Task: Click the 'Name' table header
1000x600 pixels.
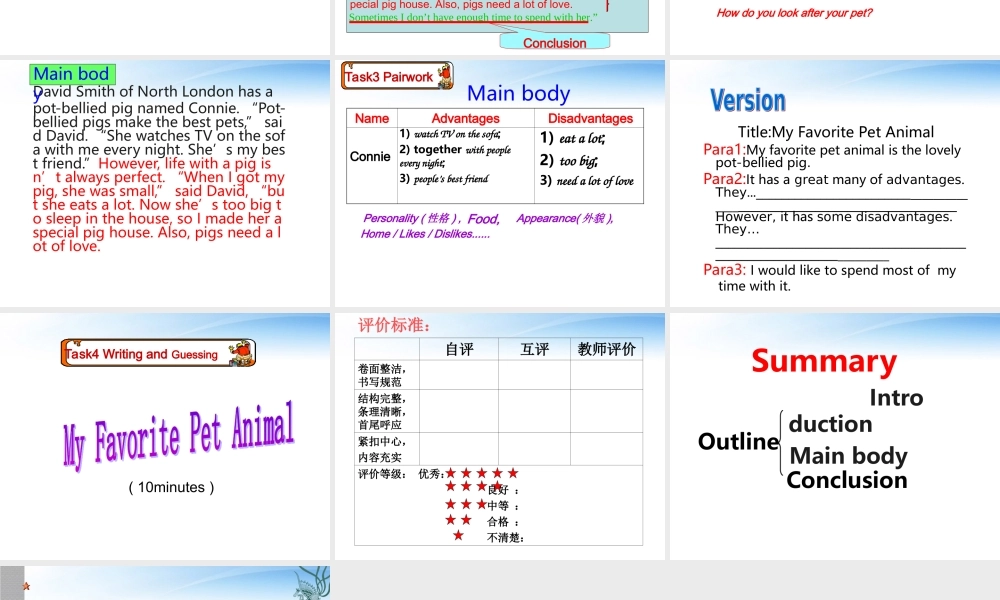Action: [372, 119]
